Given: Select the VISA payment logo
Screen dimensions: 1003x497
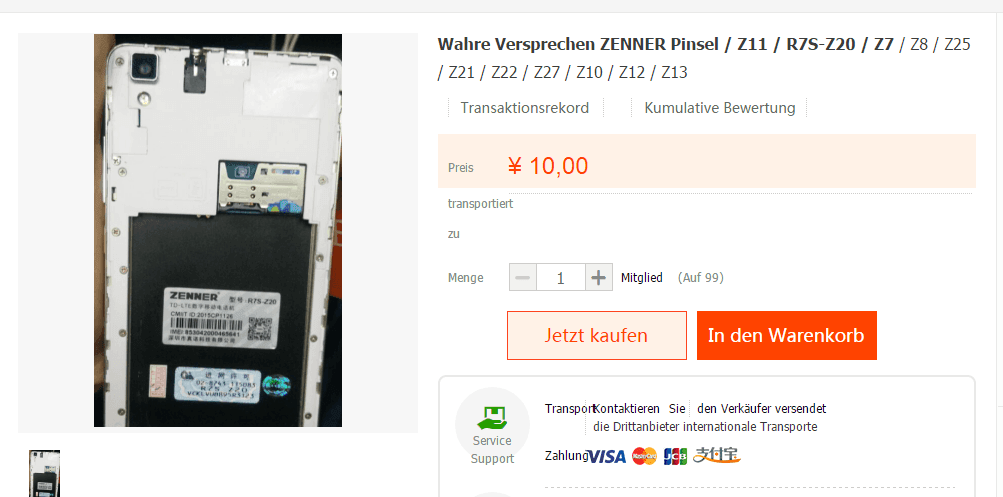Looking at the screenshot, I should click(606, 456).
